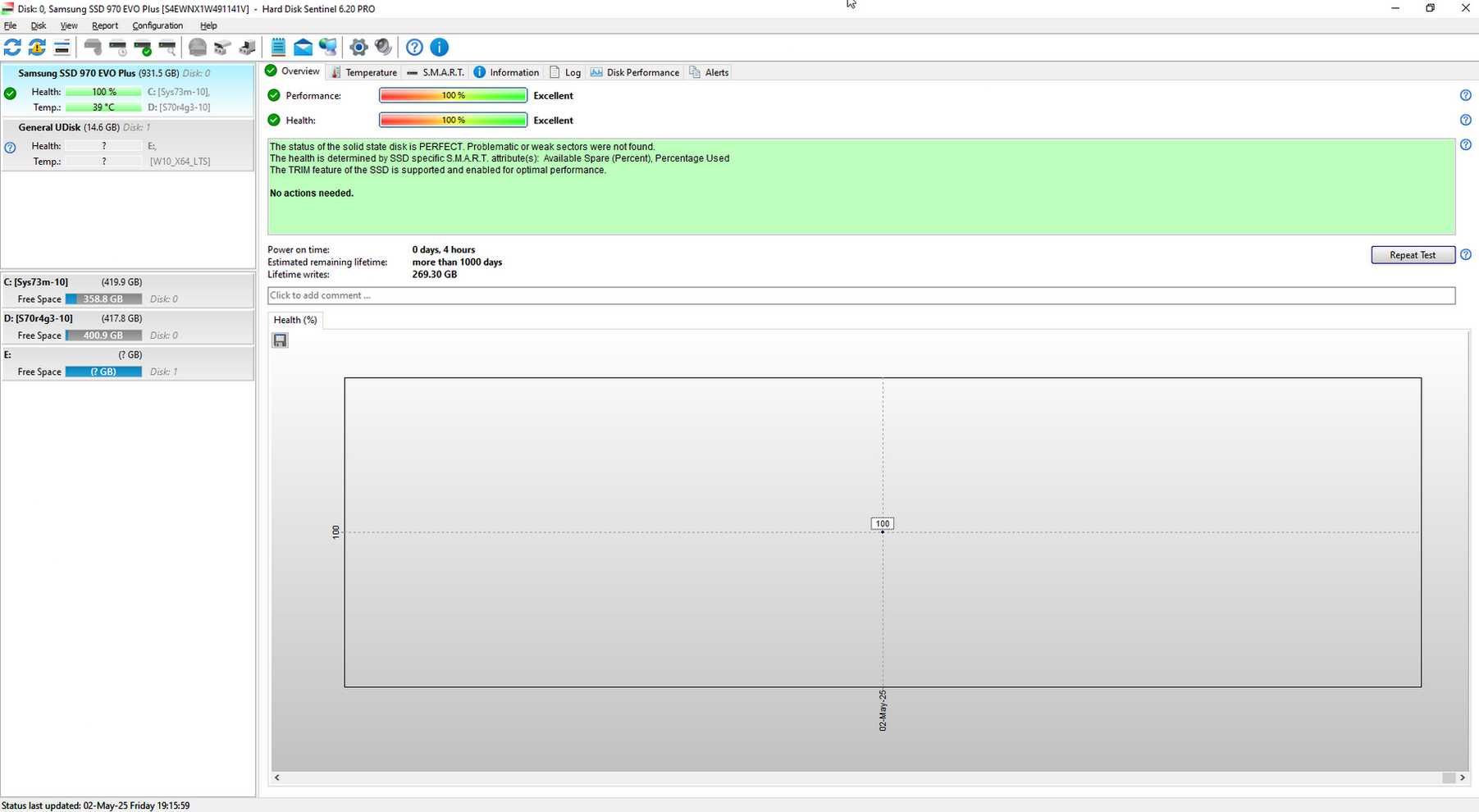Open configuration via the gear icon
The image size is (1479, 812).
coord(358,48)
